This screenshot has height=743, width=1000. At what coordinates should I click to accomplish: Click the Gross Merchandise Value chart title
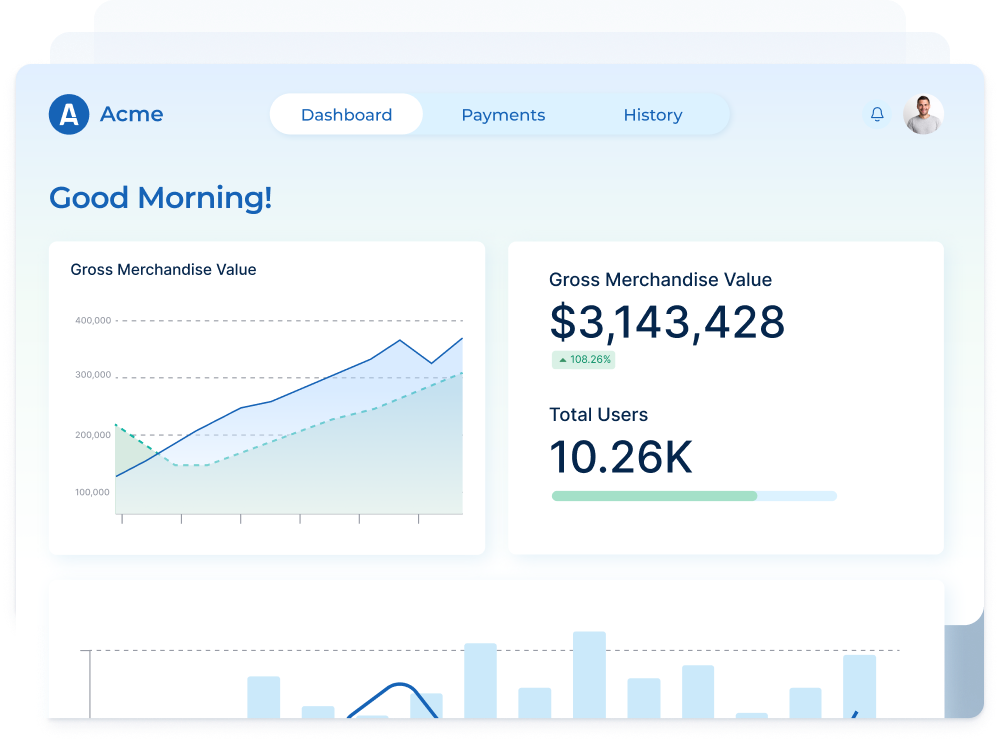coord(163,269)
